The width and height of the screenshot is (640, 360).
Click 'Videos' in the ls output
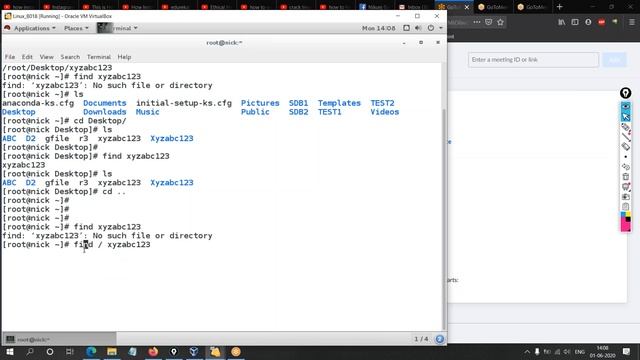(384, 112)
